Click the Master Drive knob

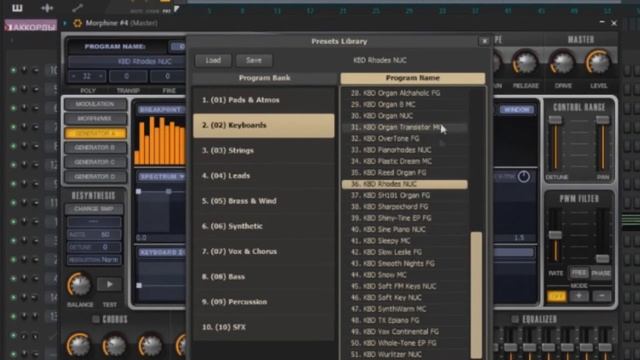coord(562,63)
